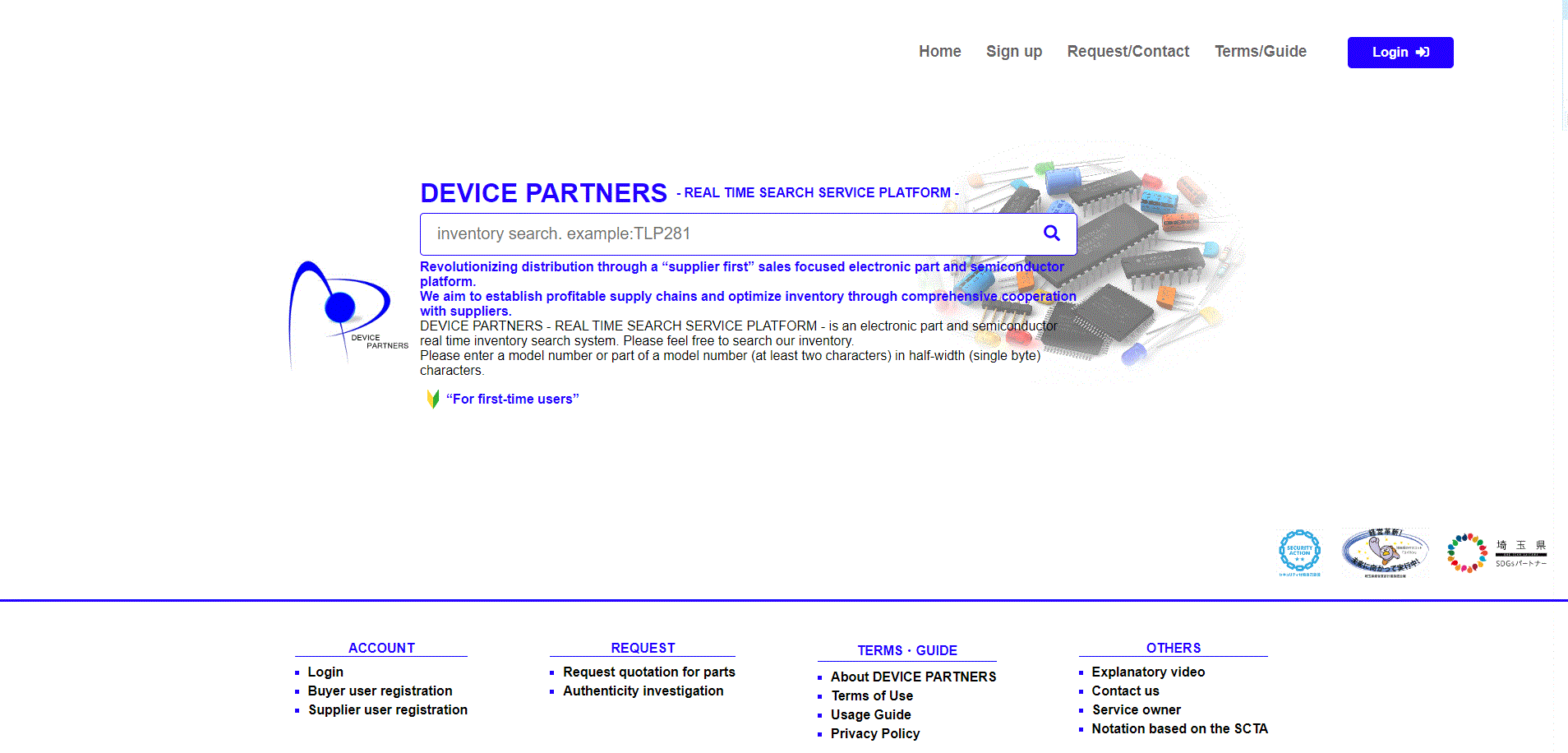Click the ACCOUNT footer heading
The width and height of the screenshot is (1568, 753).
(x=381, y=648)
